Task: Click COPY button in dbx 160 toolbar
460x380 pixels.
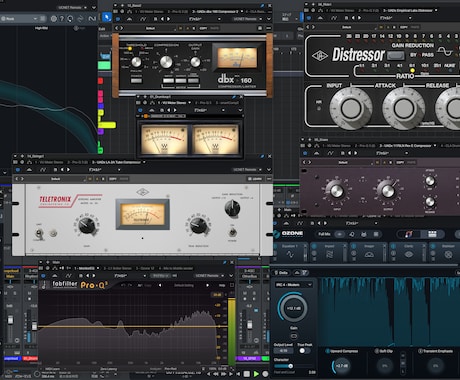Action: (x=203, y=28)
